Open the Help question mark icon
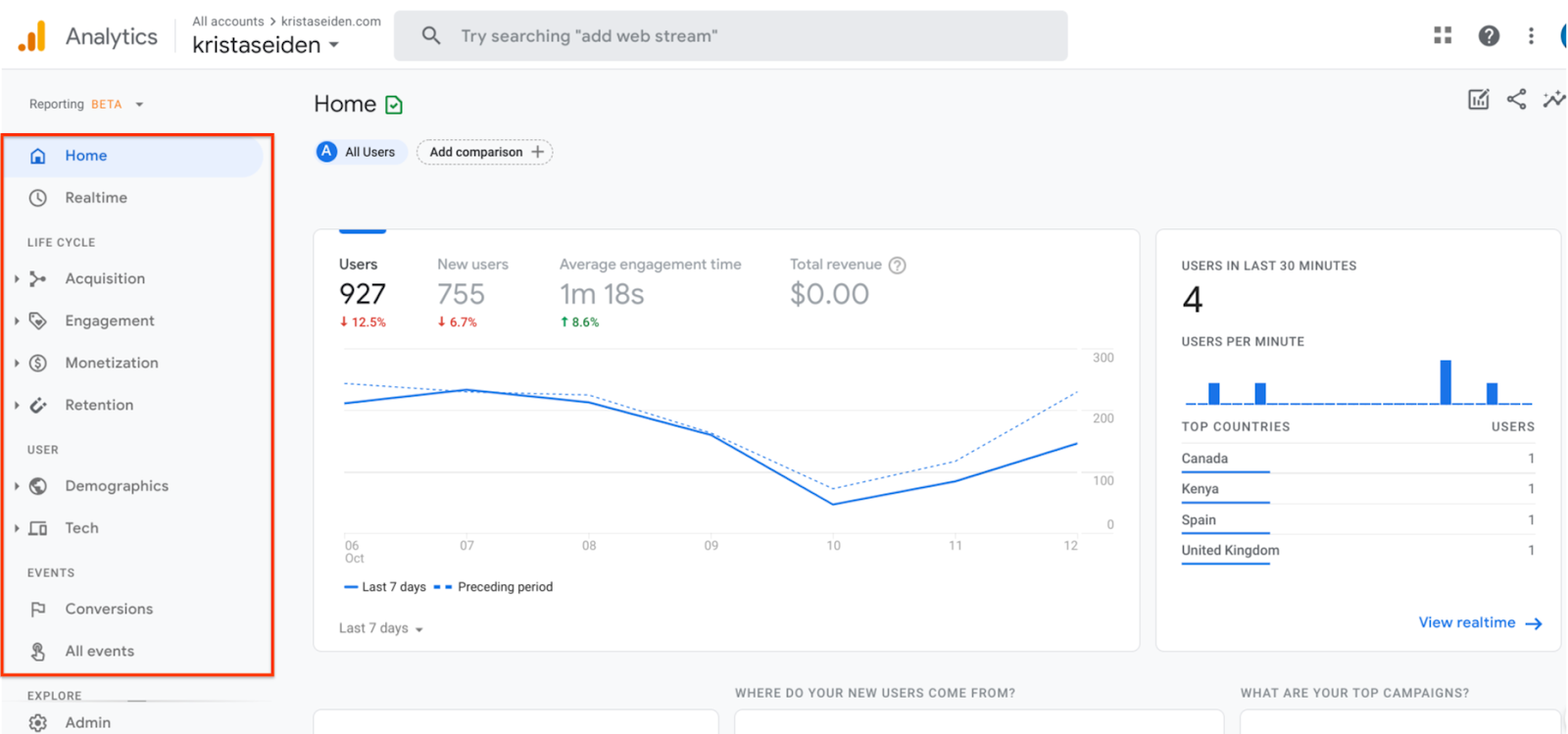 click(x=1489, y=36)
